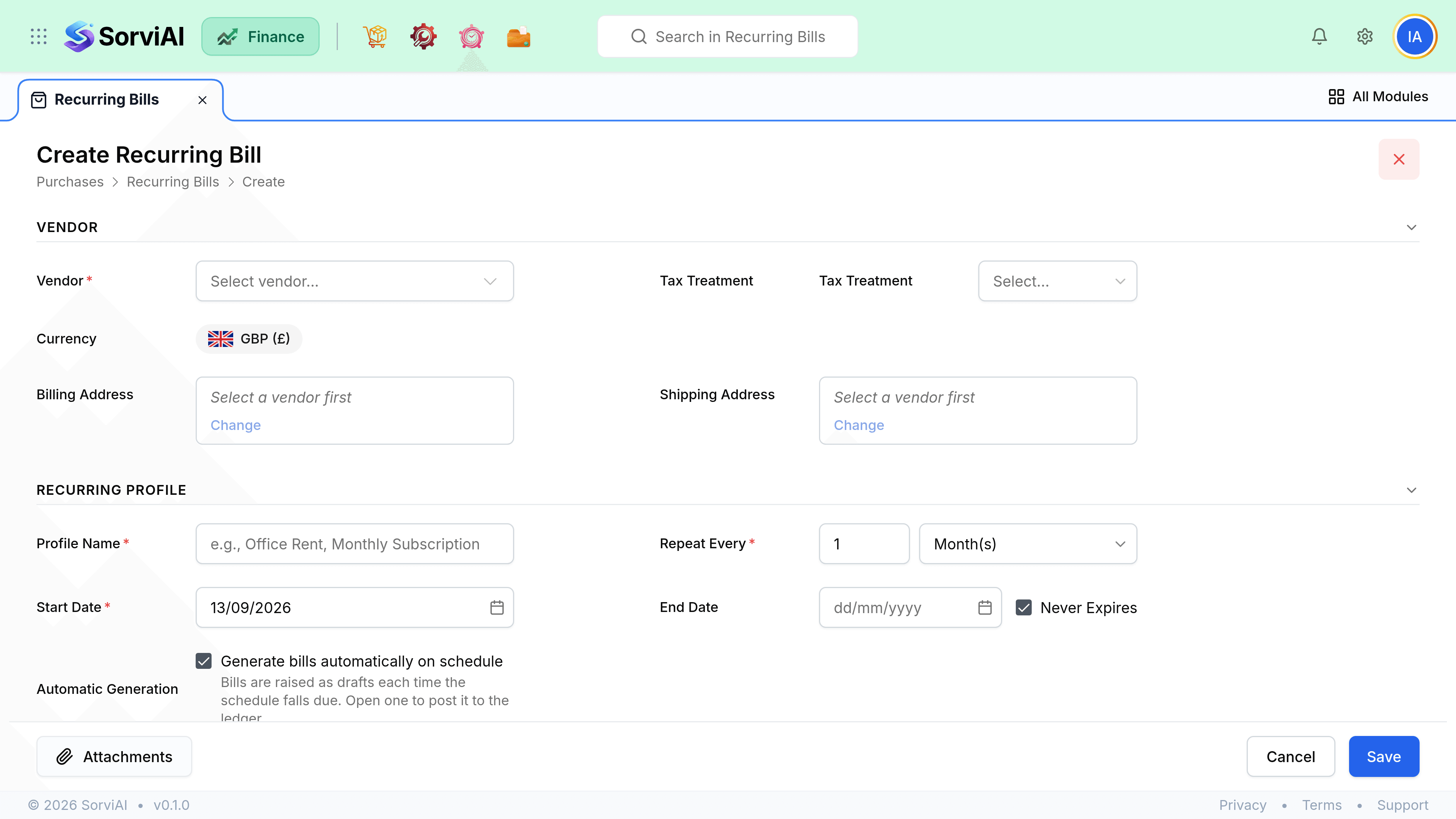This screenshot has width=1456, height=819.
Task: Open the Terms link
Action: (x=1321, y=805)
